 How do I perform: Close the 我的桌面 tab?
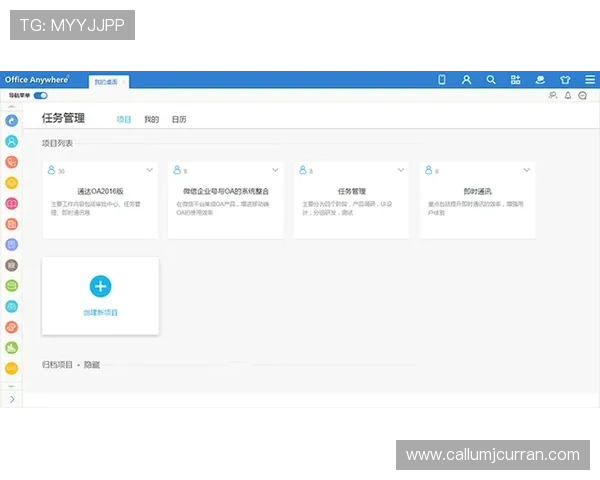click(123, 82)
